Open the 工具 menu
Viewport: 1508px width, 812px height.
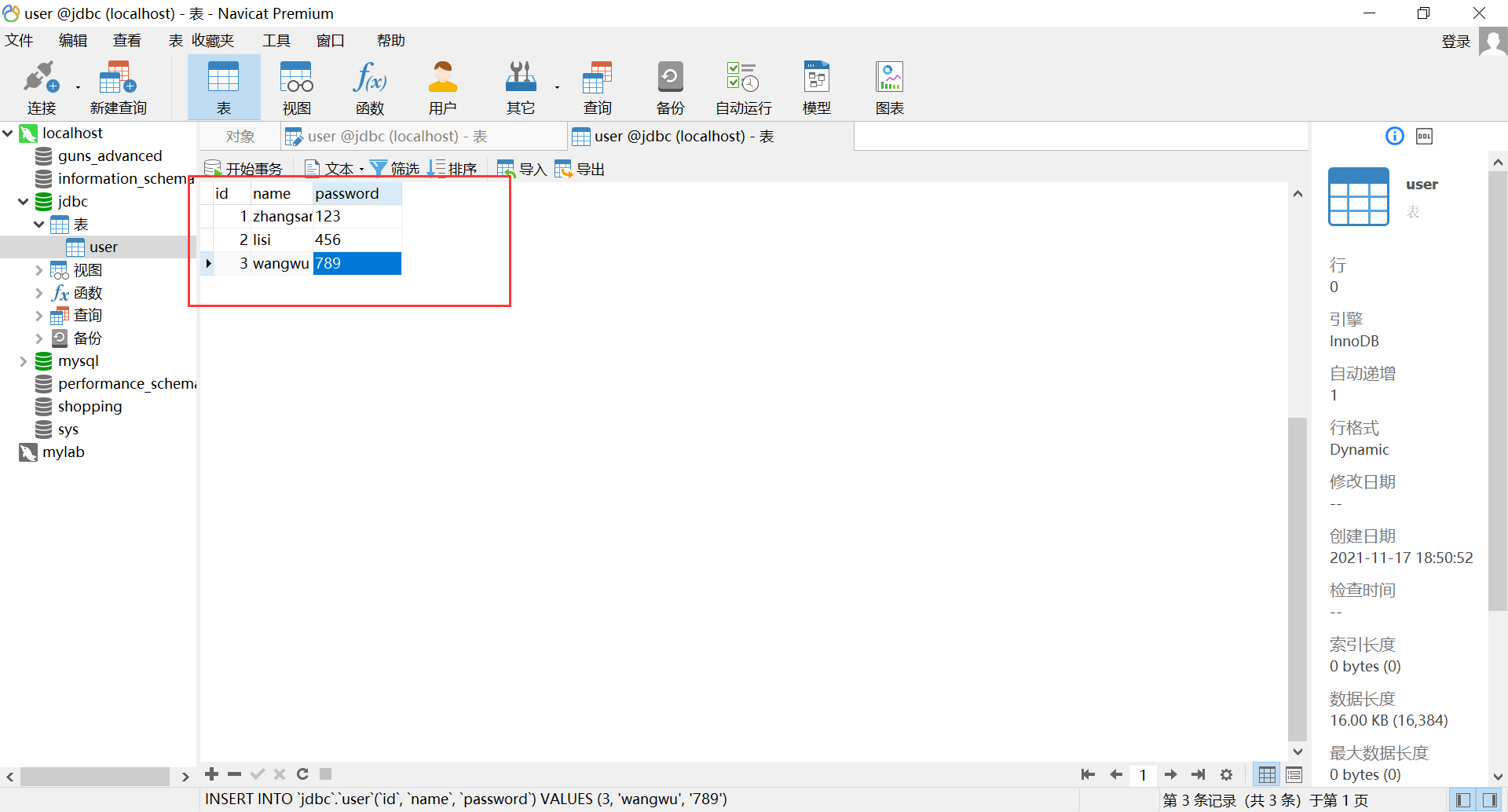pyautogui.click(x=276, y=40)
